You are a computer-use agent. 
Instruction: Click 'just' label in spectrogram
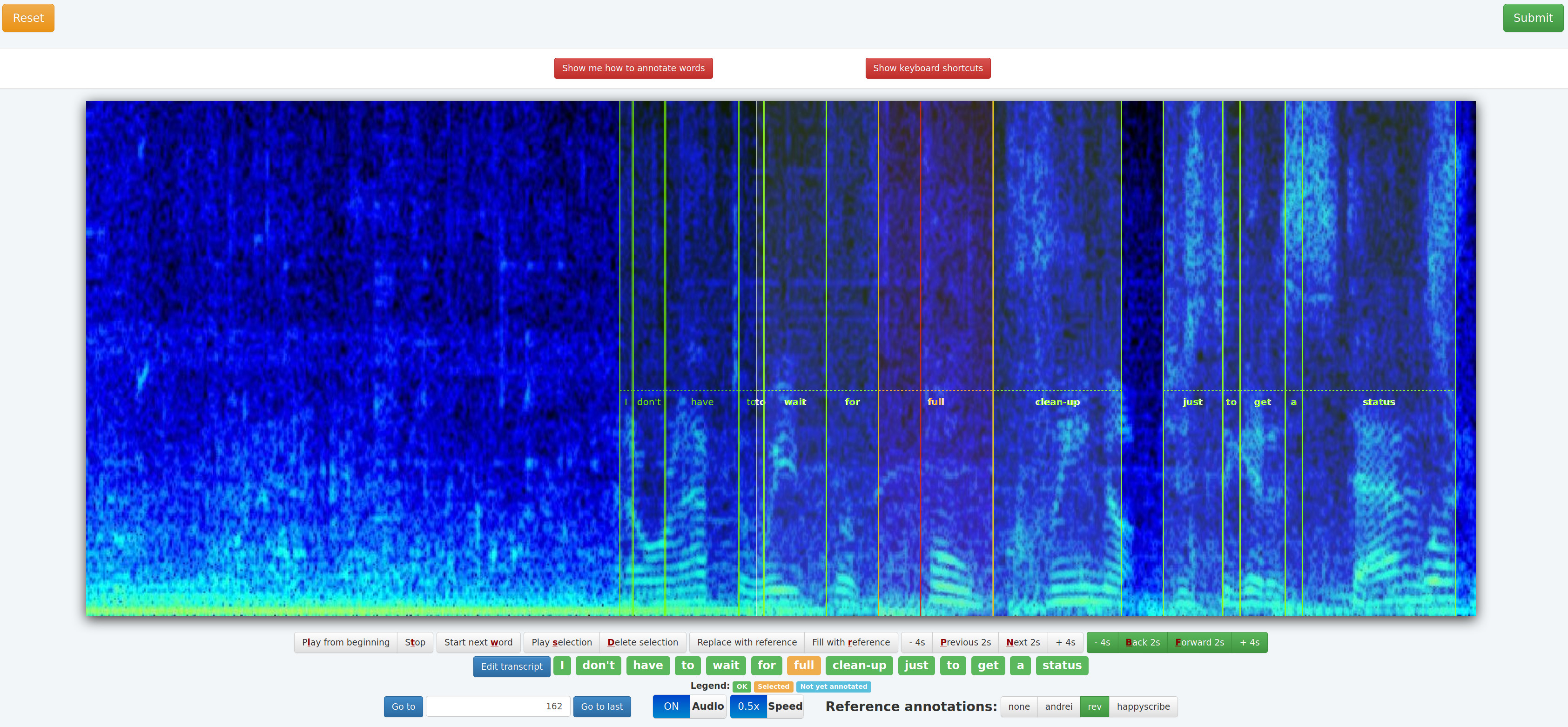(1192, 402)
